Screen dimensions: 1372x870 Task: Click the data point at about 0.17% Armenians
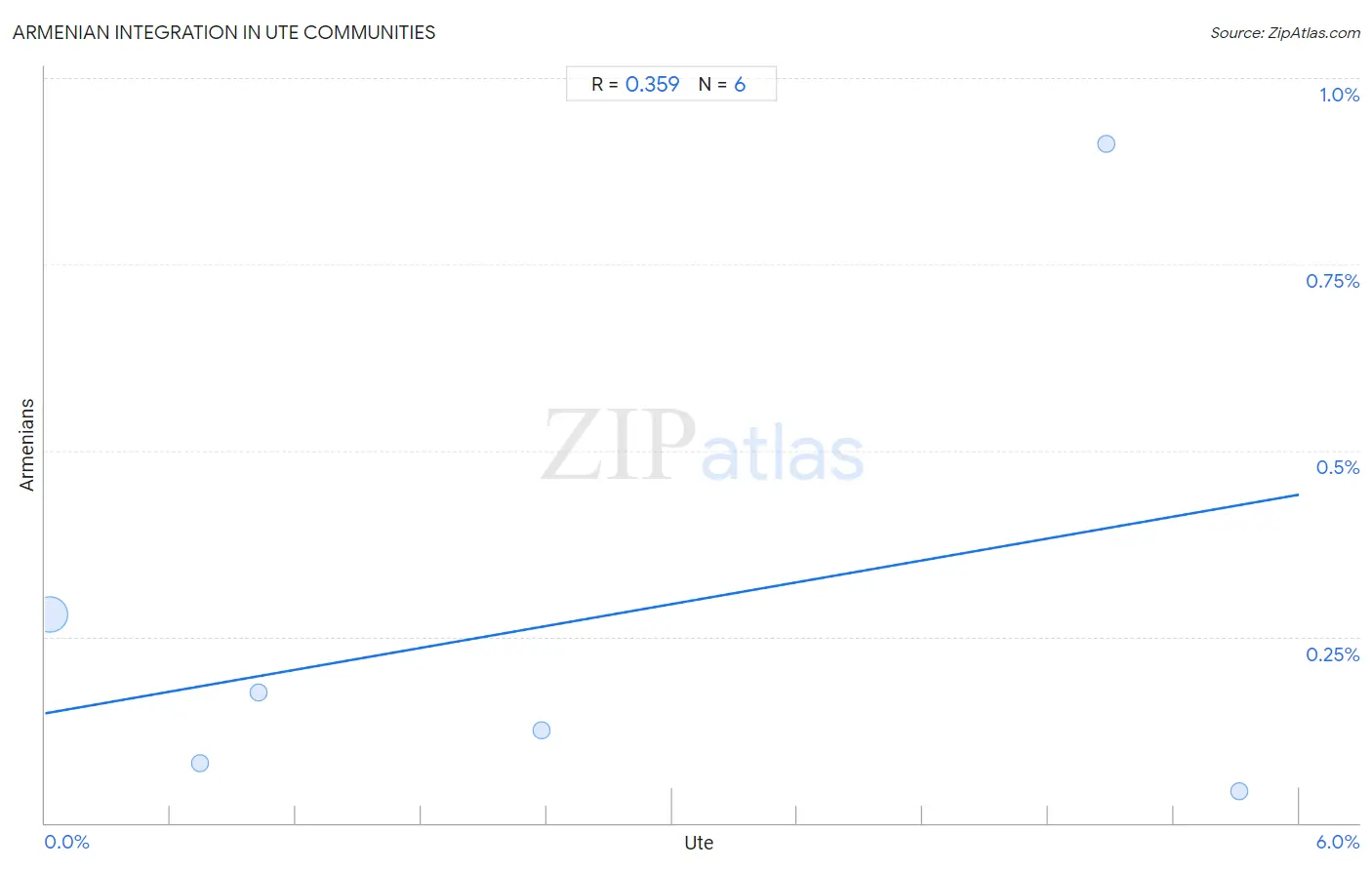[x=259, y=692]
